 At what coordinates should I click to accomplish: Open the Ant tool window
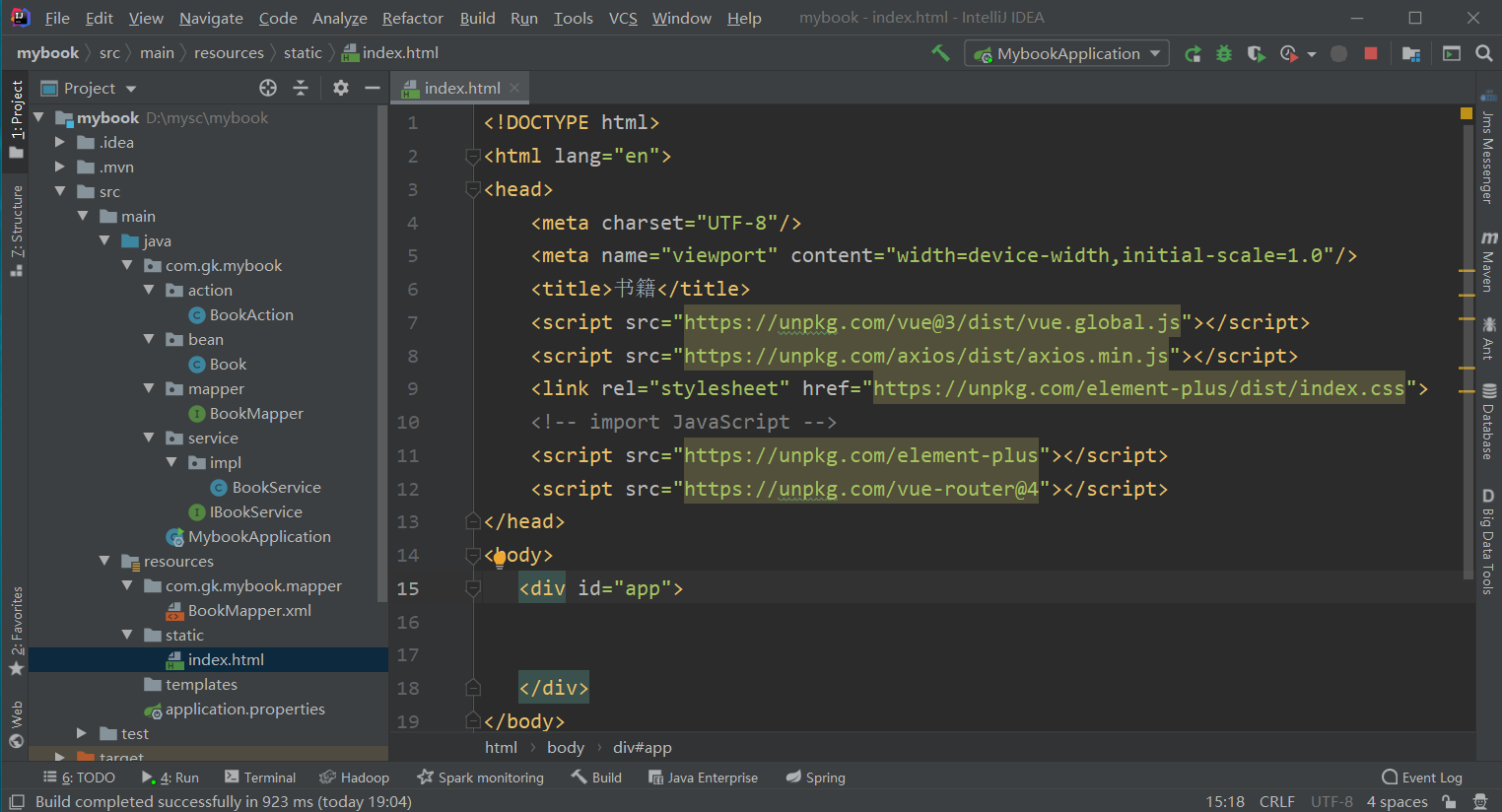[x=1488, y=338]
